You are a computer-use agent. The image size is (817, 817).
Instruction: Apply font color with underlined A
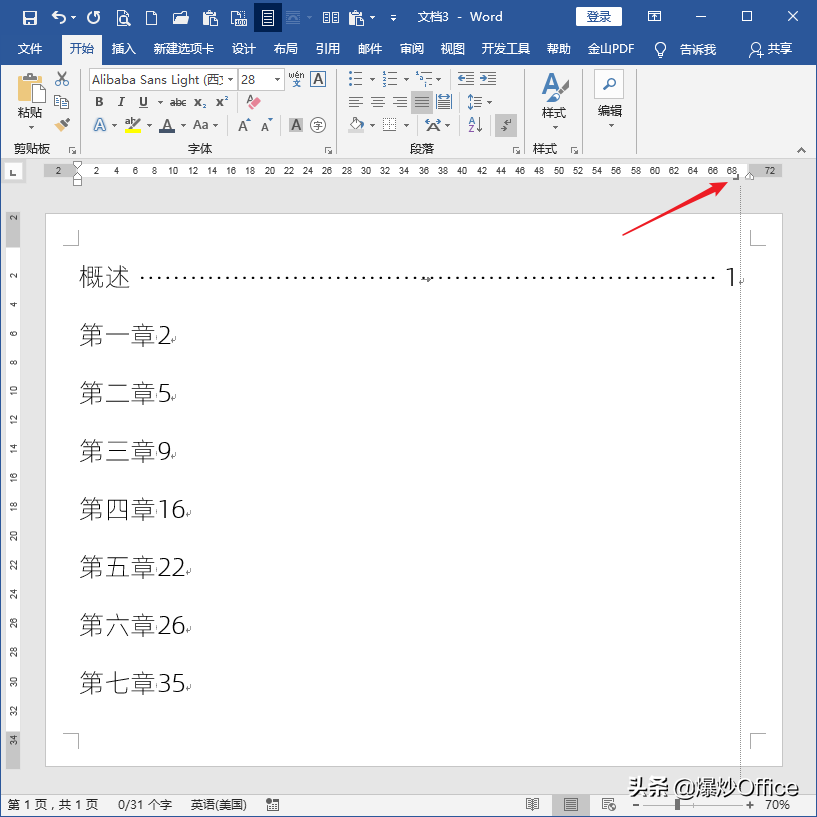pos(167,125)
